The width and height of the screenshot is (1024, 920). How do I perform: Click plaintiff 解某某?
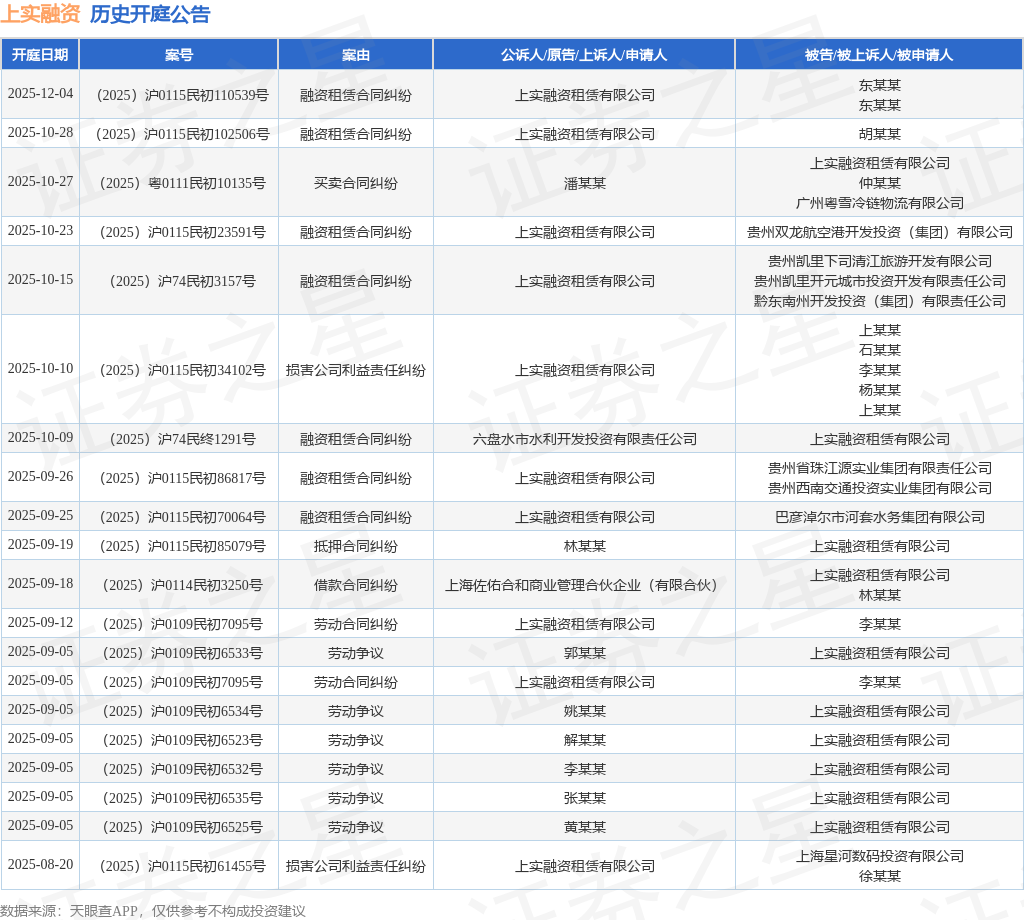[584, 740]
